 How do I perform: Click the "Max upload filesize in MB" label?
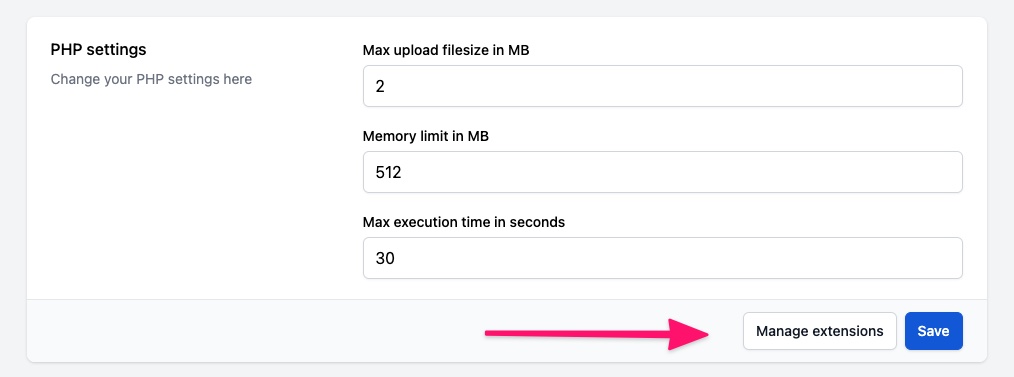446,50
